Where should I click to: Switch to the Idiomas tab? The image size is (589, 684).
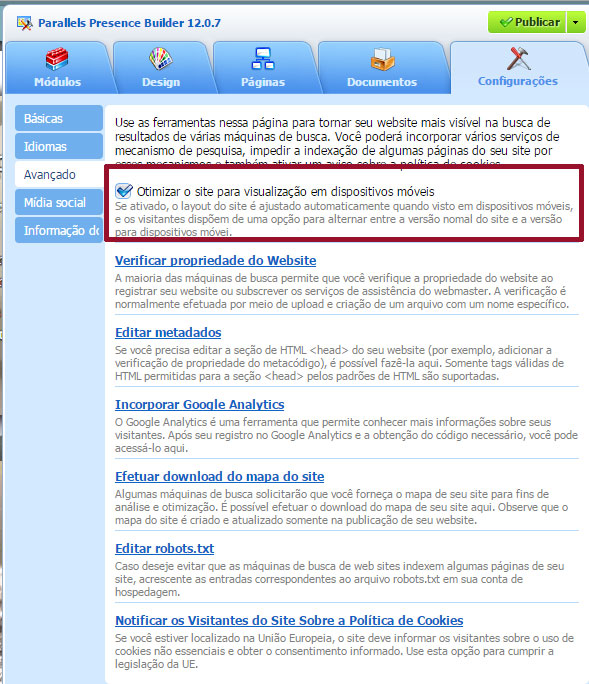point(59,146)
